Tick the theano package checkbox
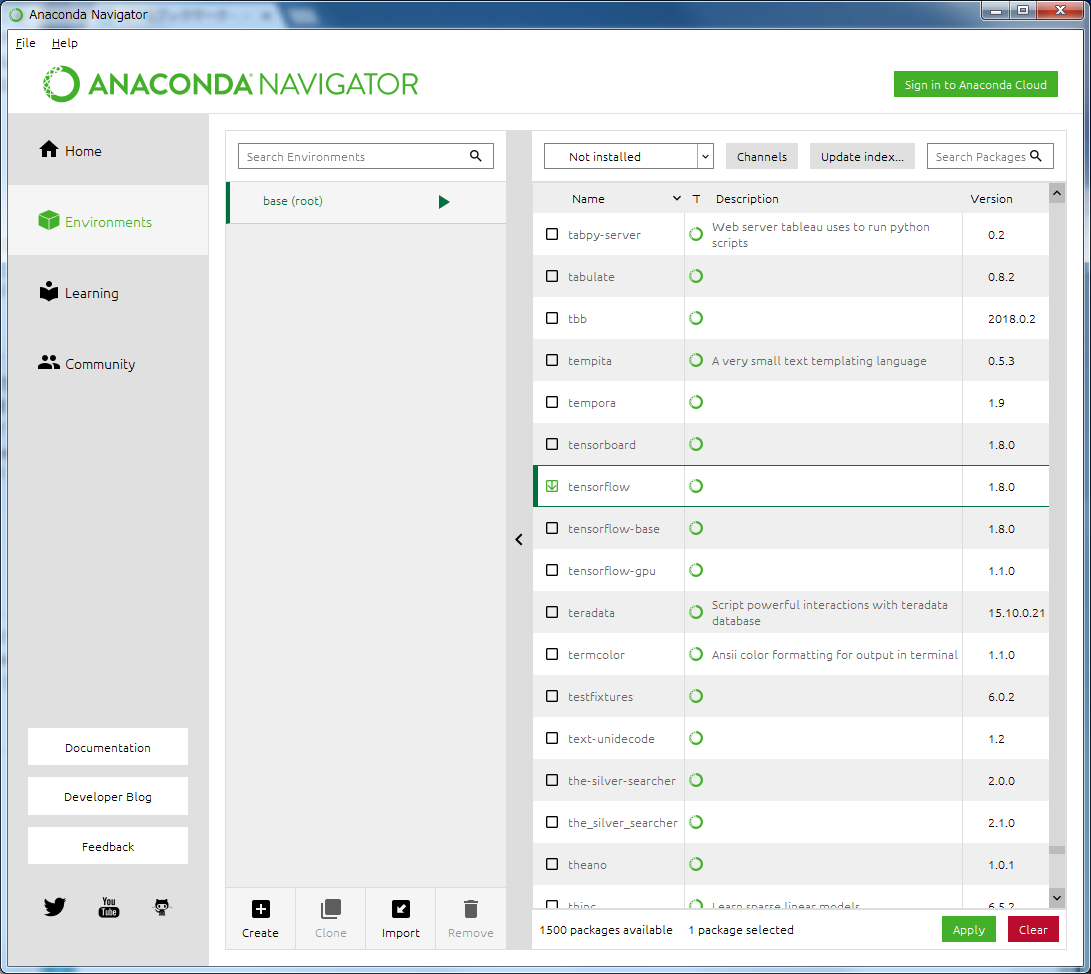The height and width of the screenshot is (974, 1091). pyautogui.click(x=552, y=864)
